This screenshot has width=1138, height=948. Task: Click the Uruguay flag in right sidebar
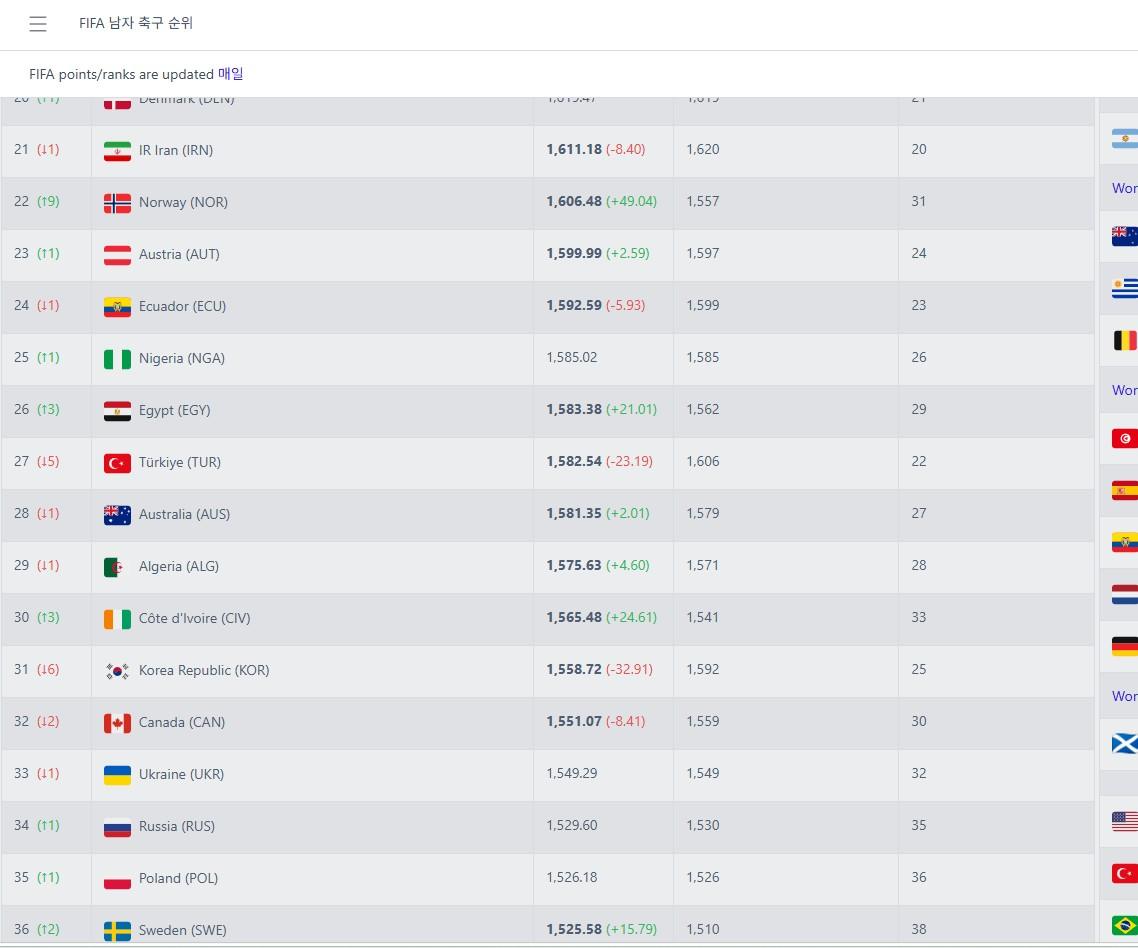[x=1124, y=288]
